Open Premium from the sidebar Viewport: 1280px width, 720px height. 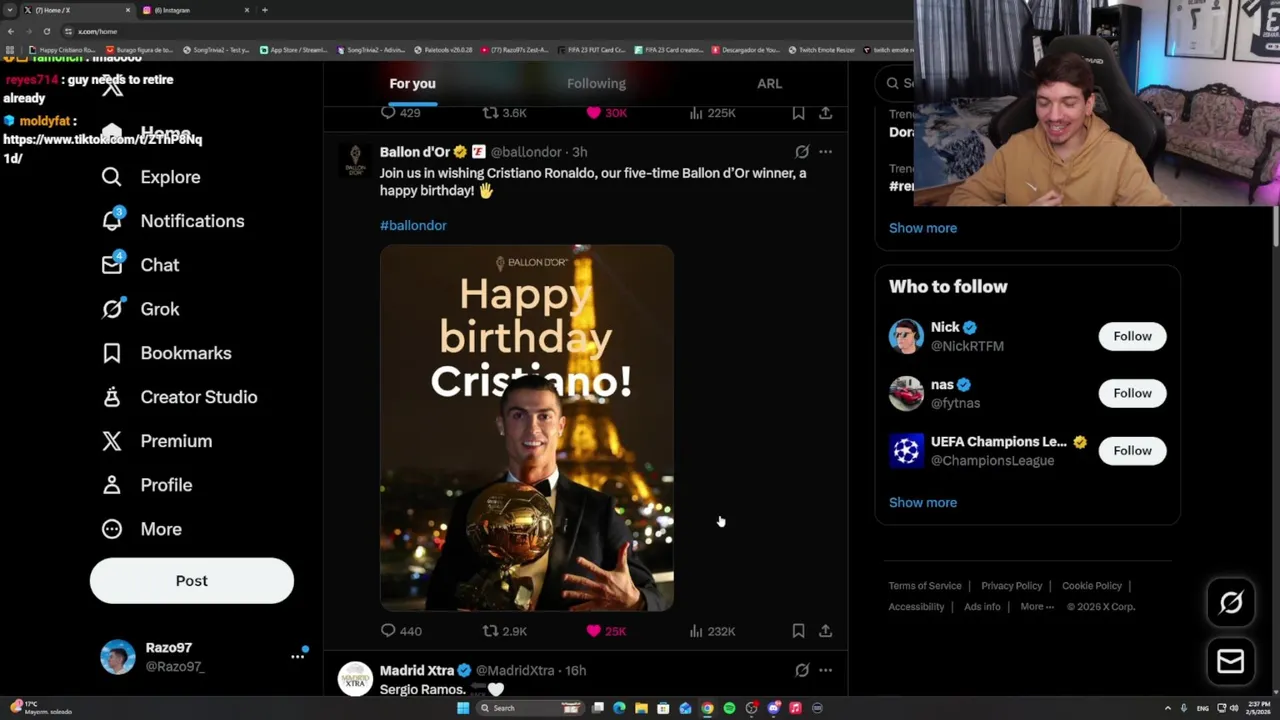(157, 441)
